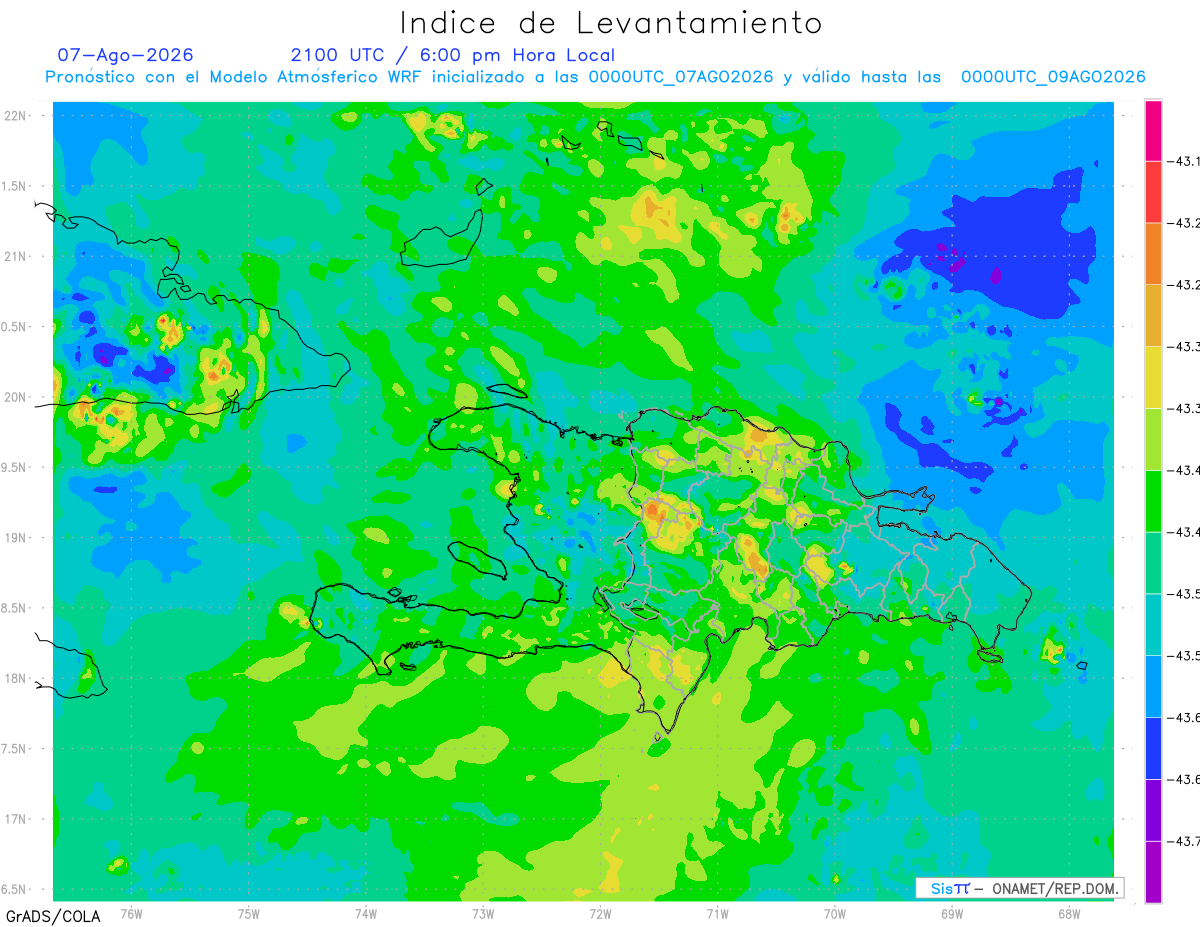Click the "GrADS/COLA" credit label

coord(51,916)
